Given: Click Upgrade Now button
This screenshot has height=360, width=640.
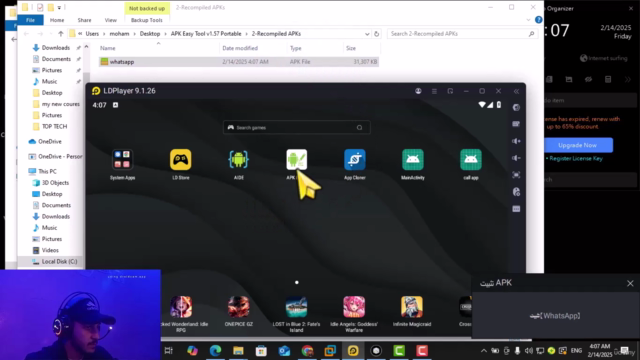Looking at the screenshot, I should pyautogui.click(x=577, y=145).
